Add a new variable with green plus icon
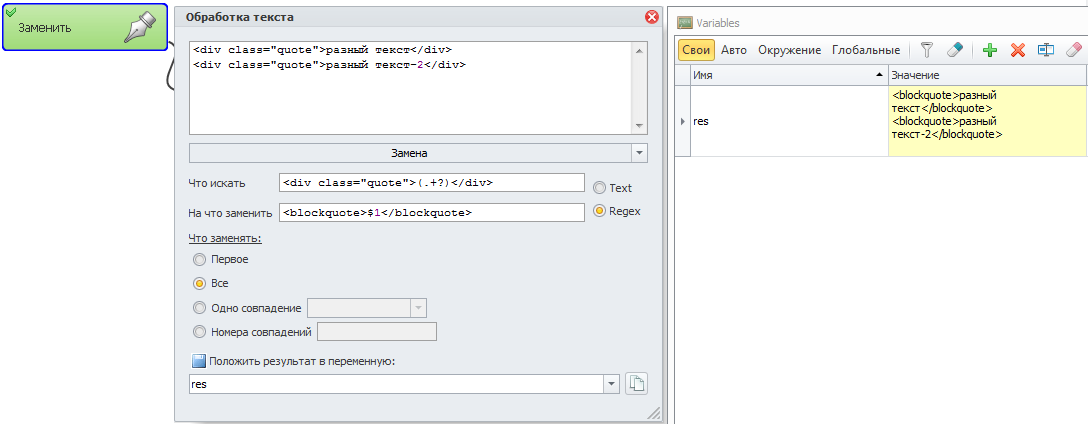The image size is (1088, 424). click(990, 50)
